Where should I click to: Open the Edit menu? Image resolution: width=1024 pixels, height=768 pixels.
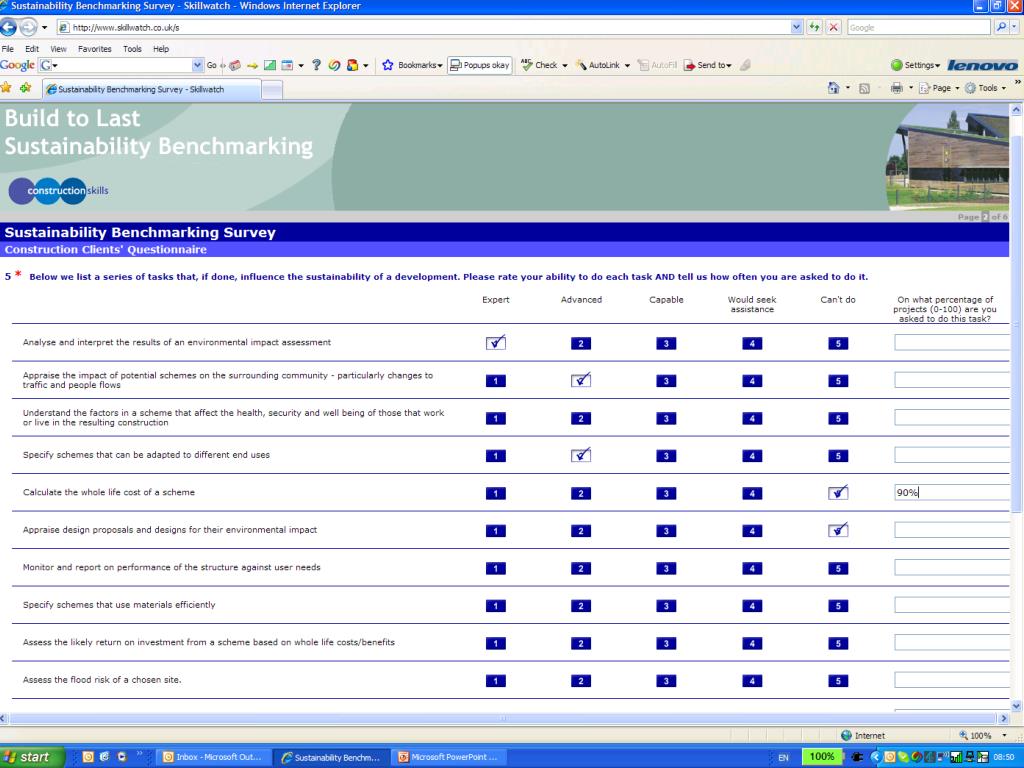pyautogui.click(x=32, y=49)
